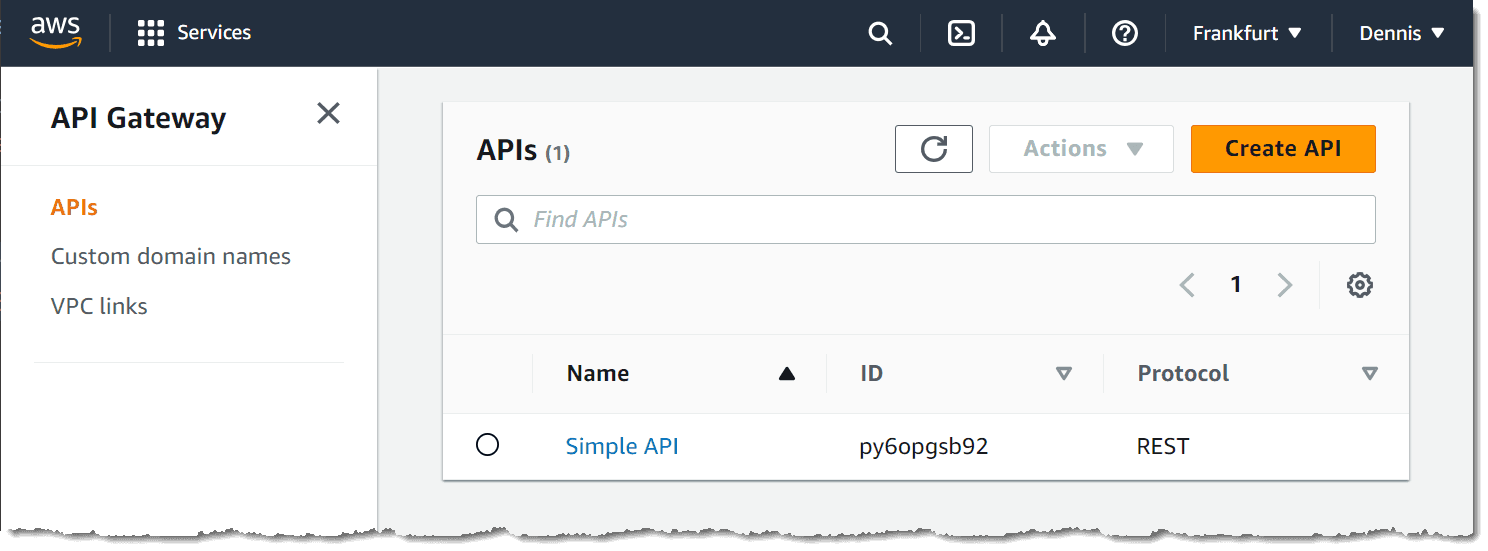1488x551 pixels.
Task: Sort the table by ID column
Action: (1064, 374)
